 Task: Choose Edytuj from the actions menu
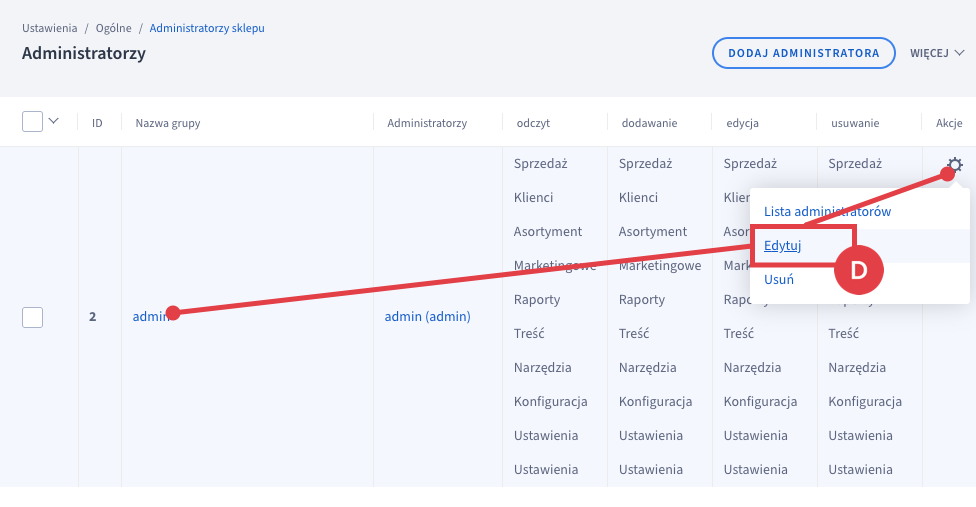pos(782,246)
